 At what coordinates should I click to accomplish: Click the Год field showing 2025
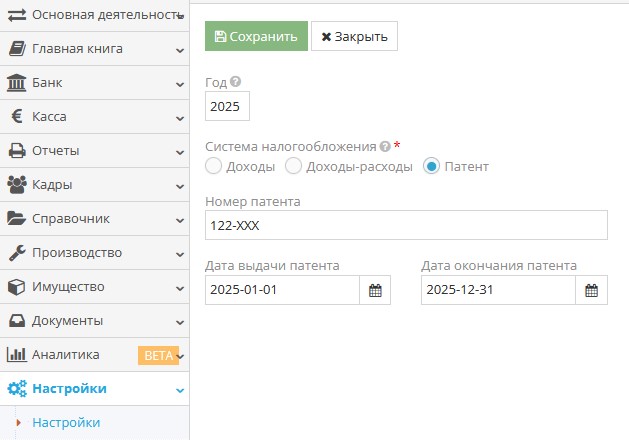coord(227,106)
